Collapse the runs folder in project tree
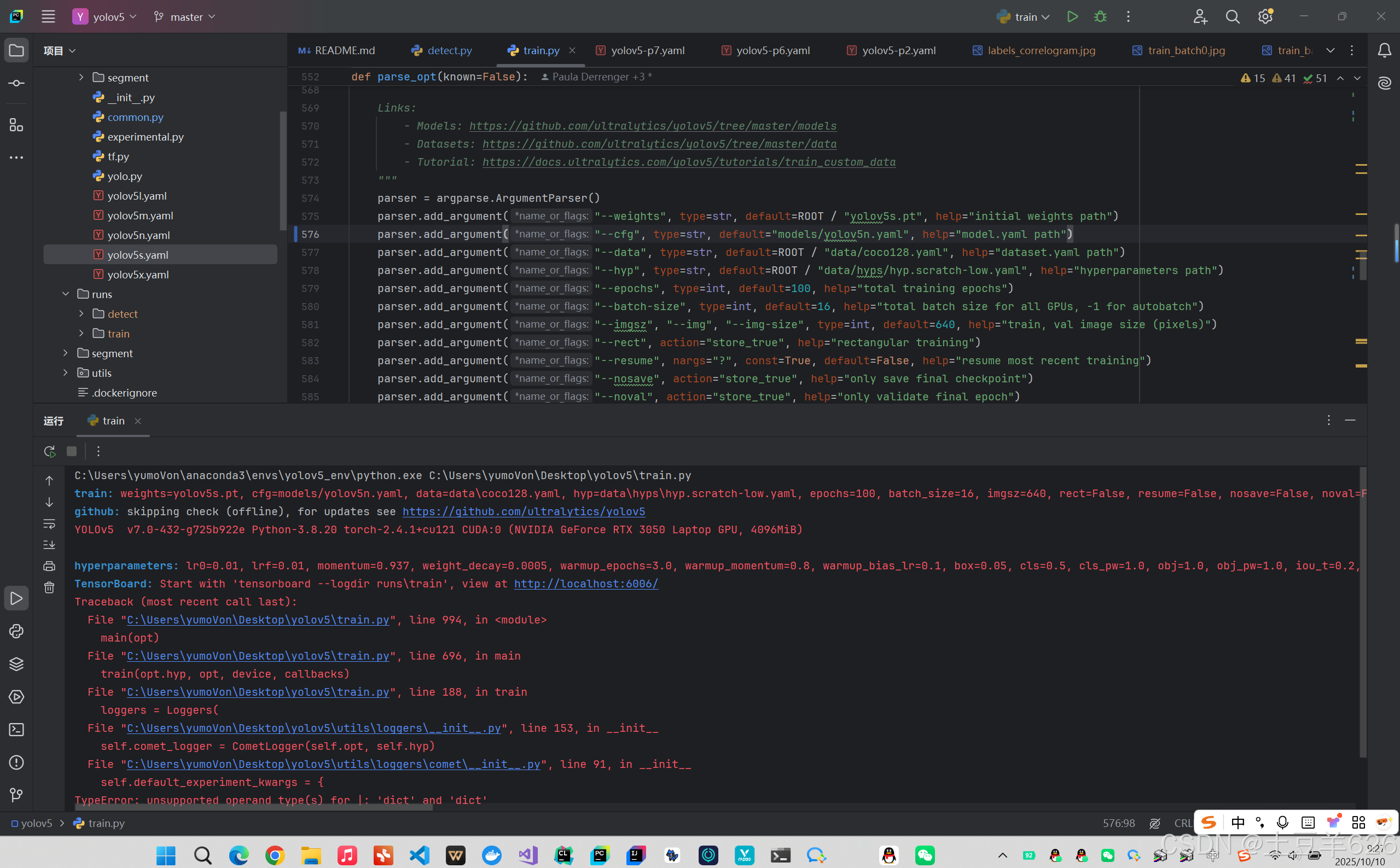The height and width of the screenshot is (868, 1400). [66, 293]
